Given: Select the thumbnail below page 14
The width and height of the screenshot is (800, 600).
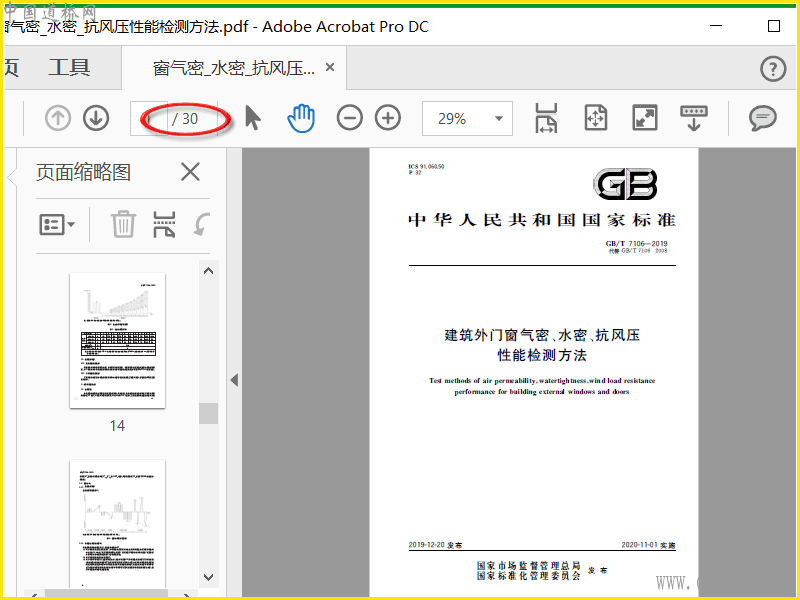Looking at the screenshot, I should coord(117,524).
